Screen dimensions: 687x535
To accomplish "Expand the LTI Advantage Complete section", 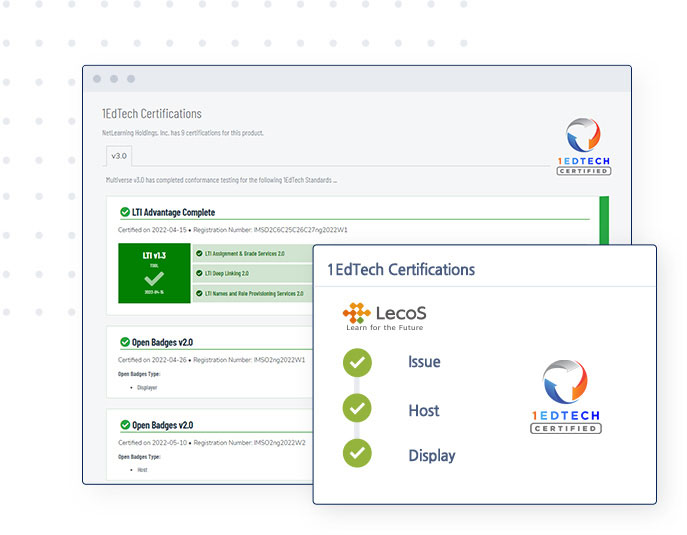I will [x=174, y=212].
